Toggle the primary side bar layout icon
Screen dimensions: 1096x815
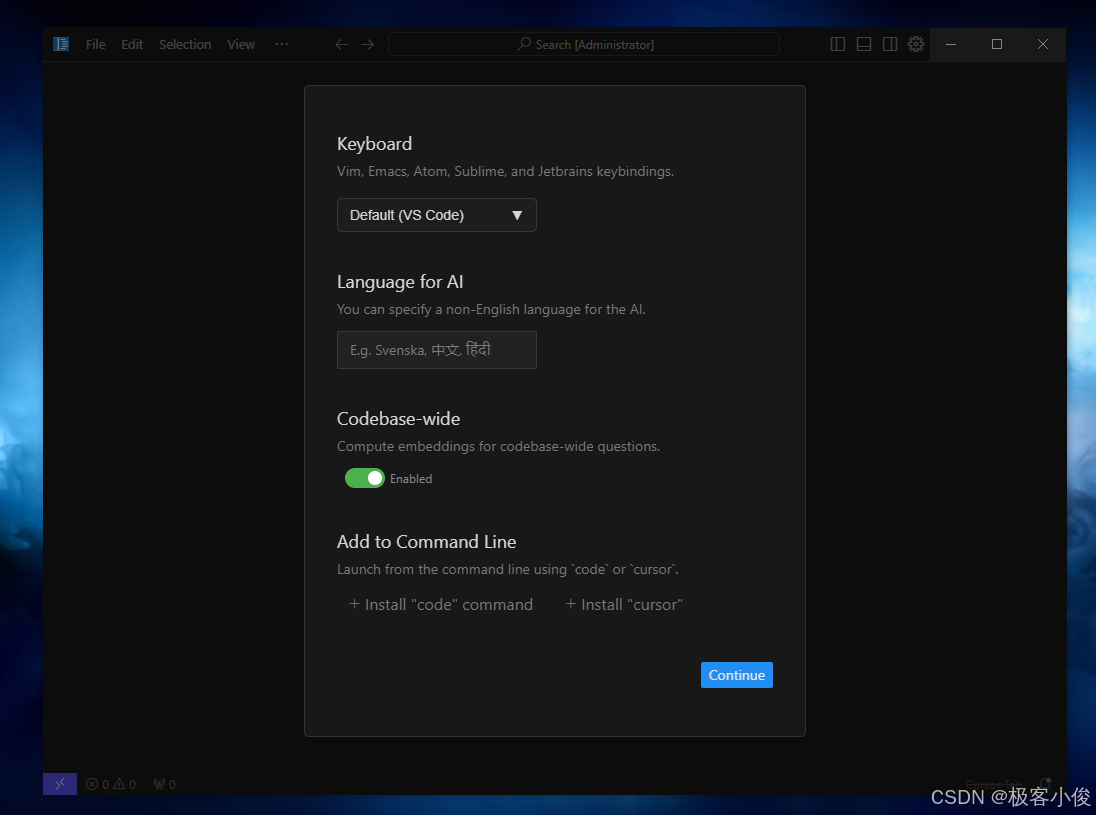pos(837,44)
